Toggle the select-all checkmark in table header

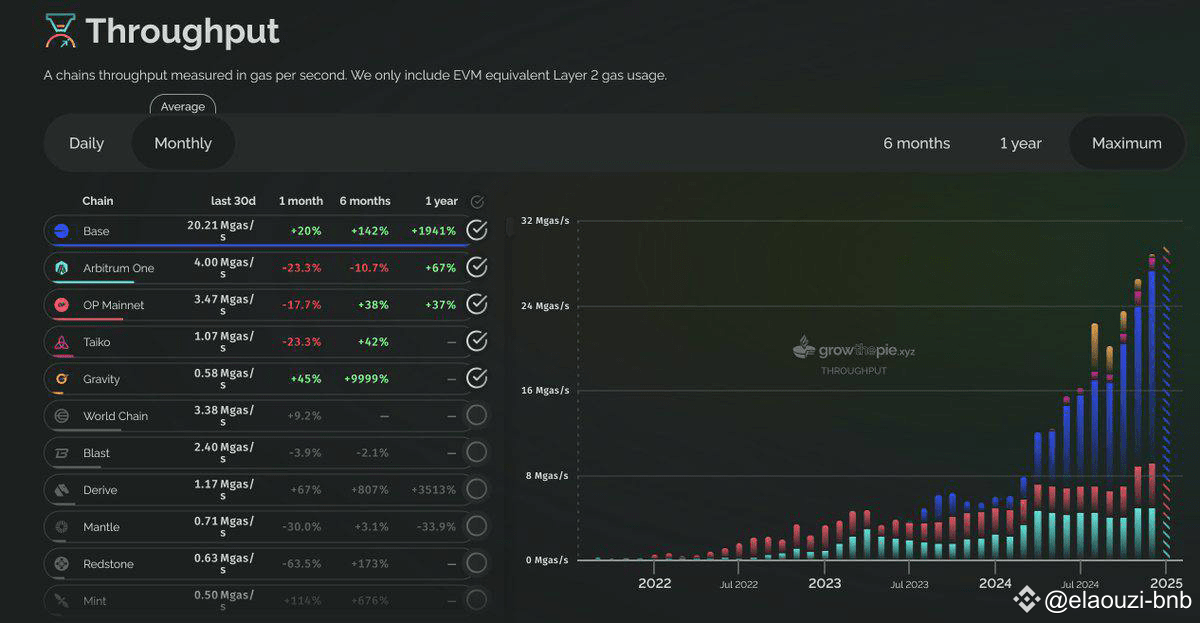pos(477,202)
